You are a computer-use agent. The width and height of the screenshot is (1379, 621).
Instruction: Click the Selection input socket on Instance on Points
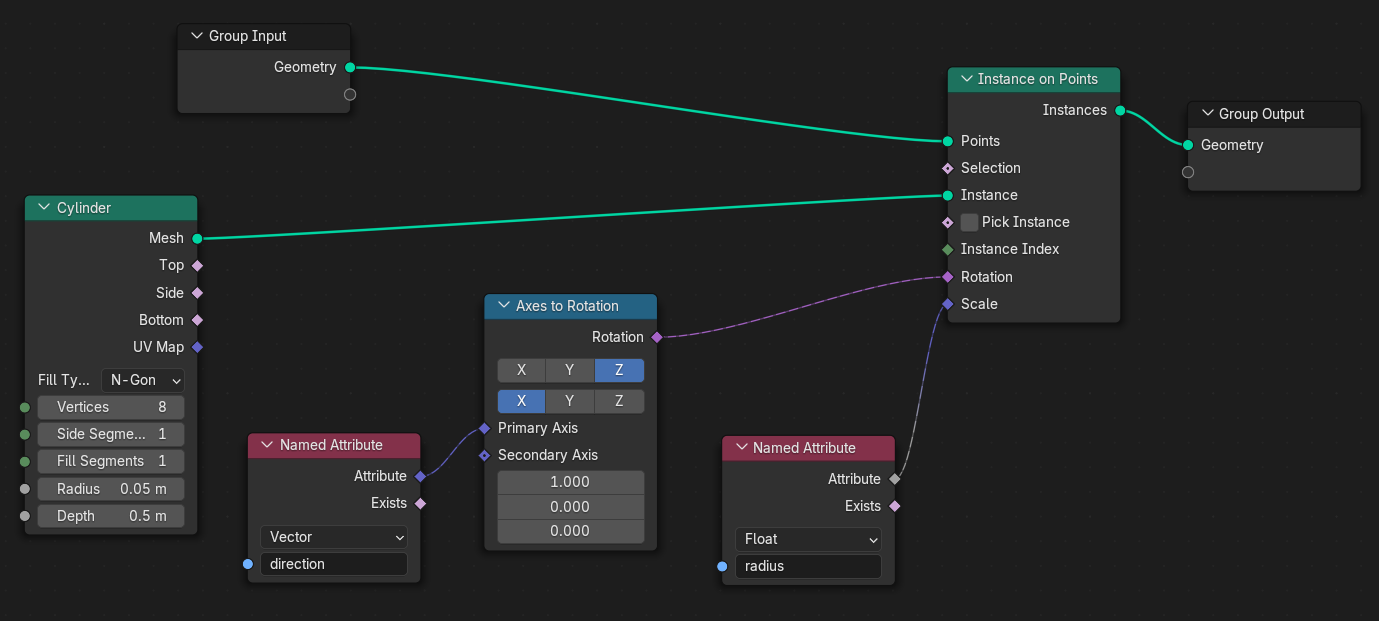[947, 168]
